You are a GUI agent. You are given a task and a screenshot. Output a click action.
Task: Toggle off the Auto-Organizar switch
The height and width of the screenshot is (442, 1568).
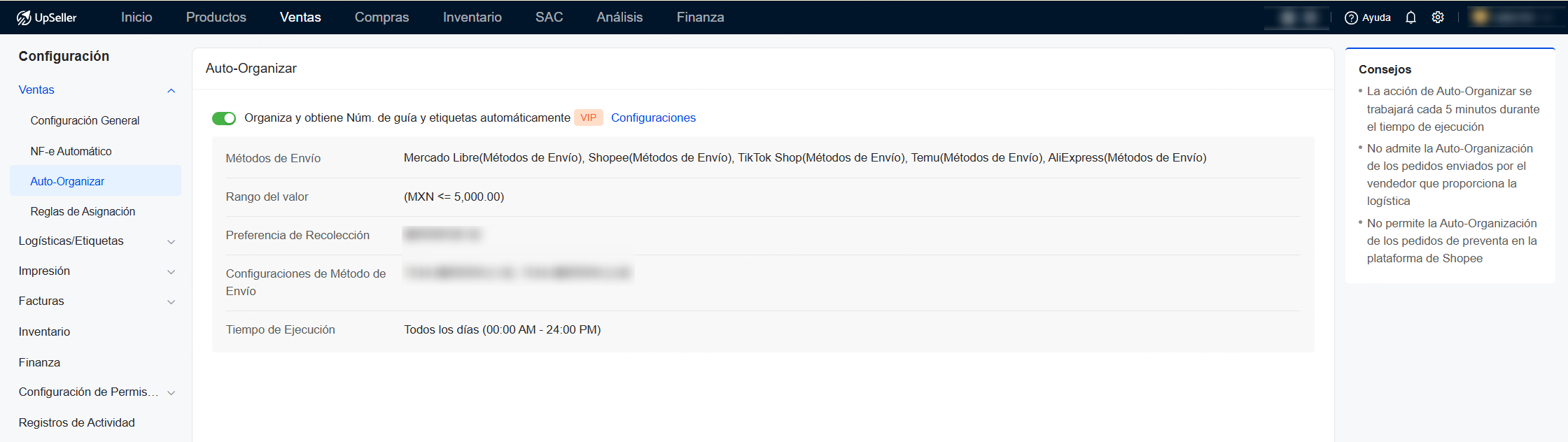[224, 118]
